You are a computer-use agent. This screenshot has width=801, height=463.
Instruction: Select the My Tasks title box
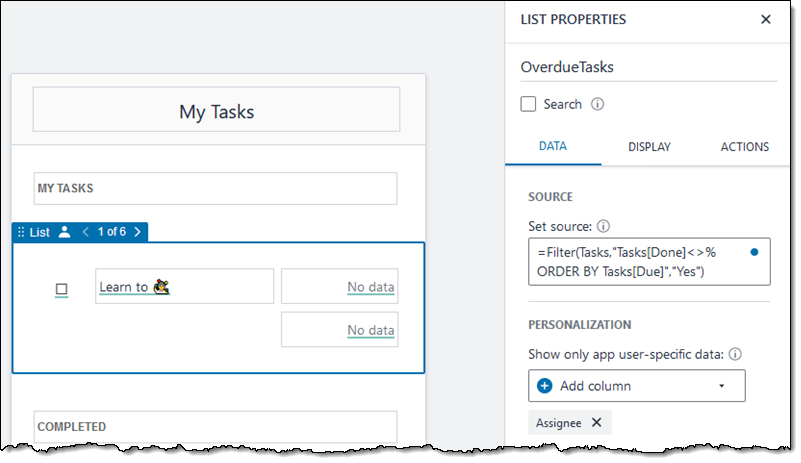216,111
